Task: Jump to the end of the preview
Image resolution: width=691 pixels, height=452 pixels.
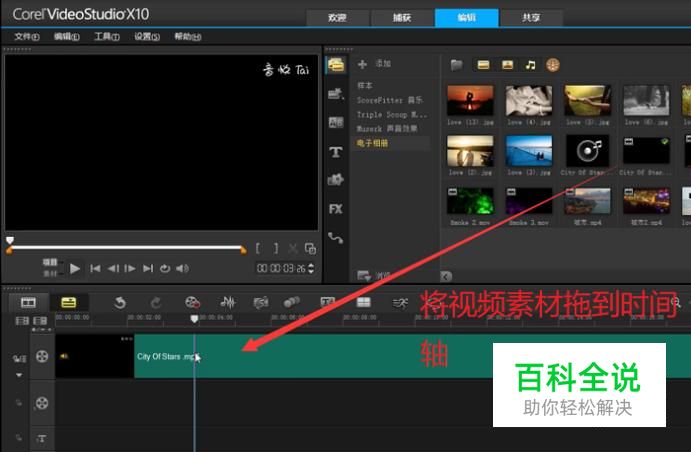Action: [x=148, y=268]
